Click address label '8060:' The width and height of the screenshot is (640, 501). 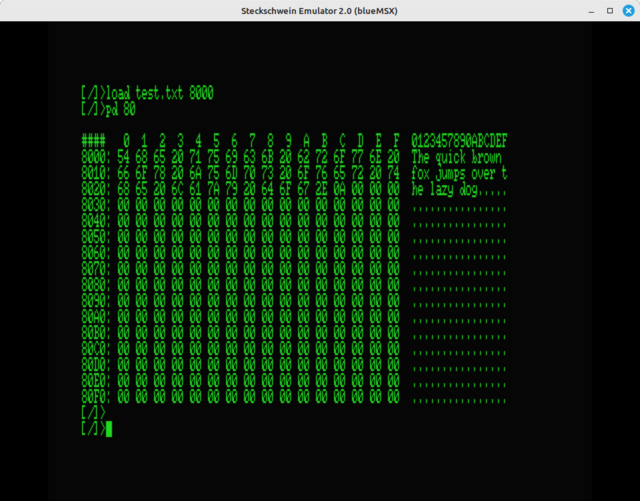click(x=96, y=253)
